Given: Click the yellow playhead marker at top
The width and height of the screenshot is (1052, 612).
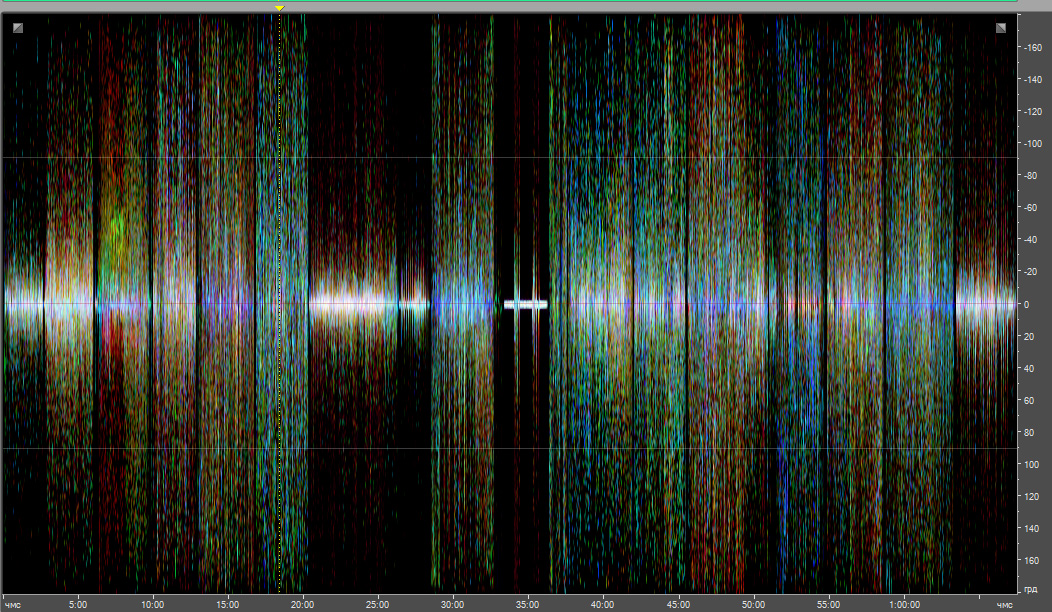Looking at the screenshot, I should pos(280,8).
